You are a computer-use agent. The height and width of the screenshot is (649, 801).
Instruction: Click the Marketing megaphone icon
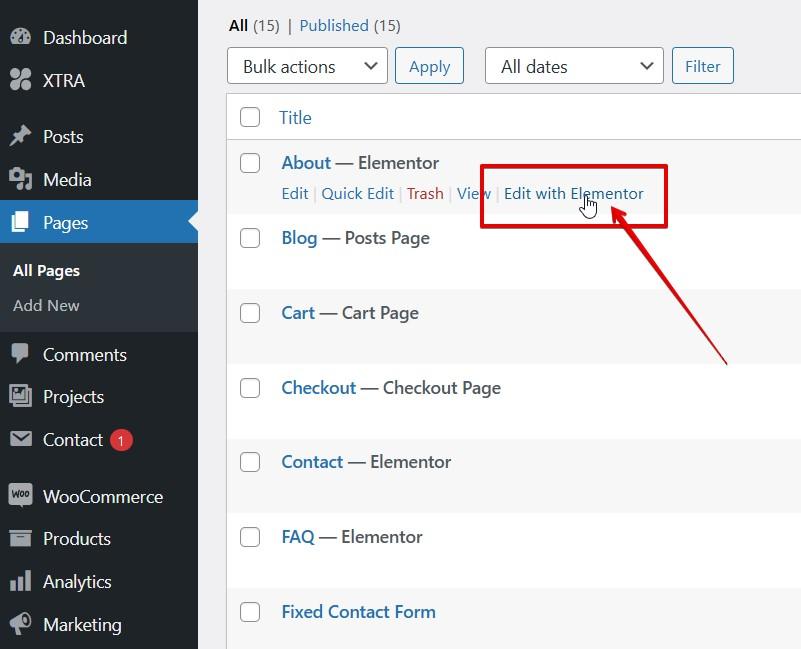(21, 625)
